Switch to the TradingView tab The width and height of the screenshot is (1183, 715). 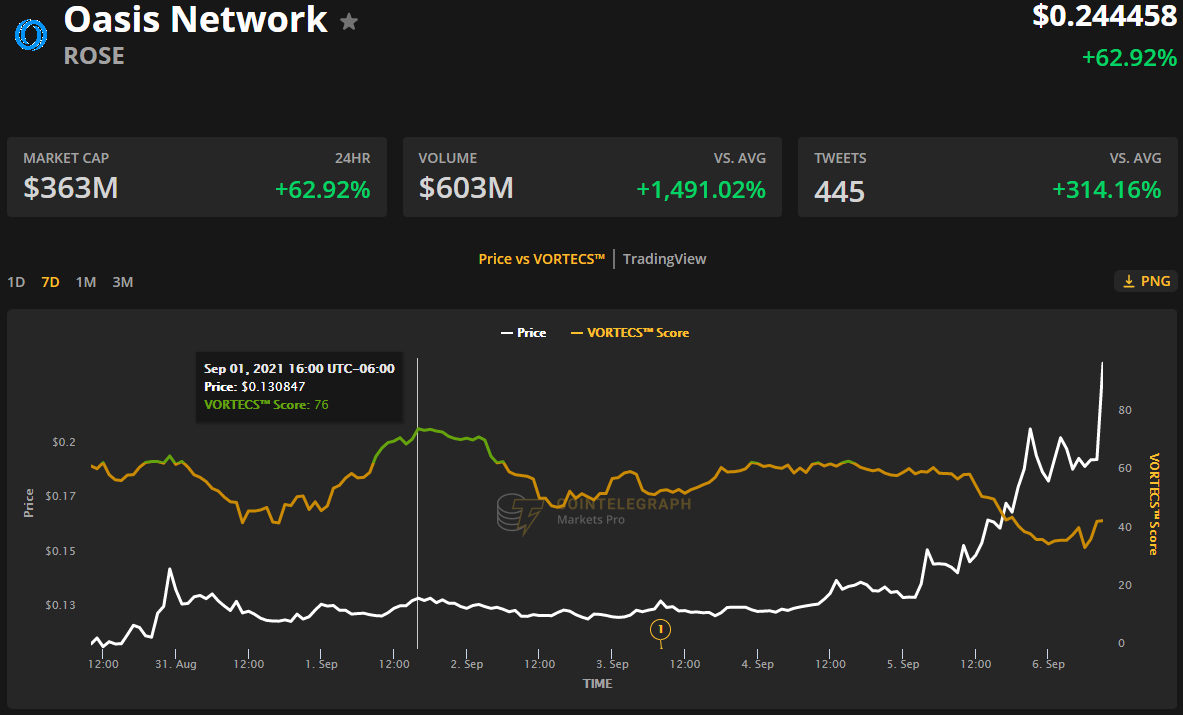coord(664,259)
